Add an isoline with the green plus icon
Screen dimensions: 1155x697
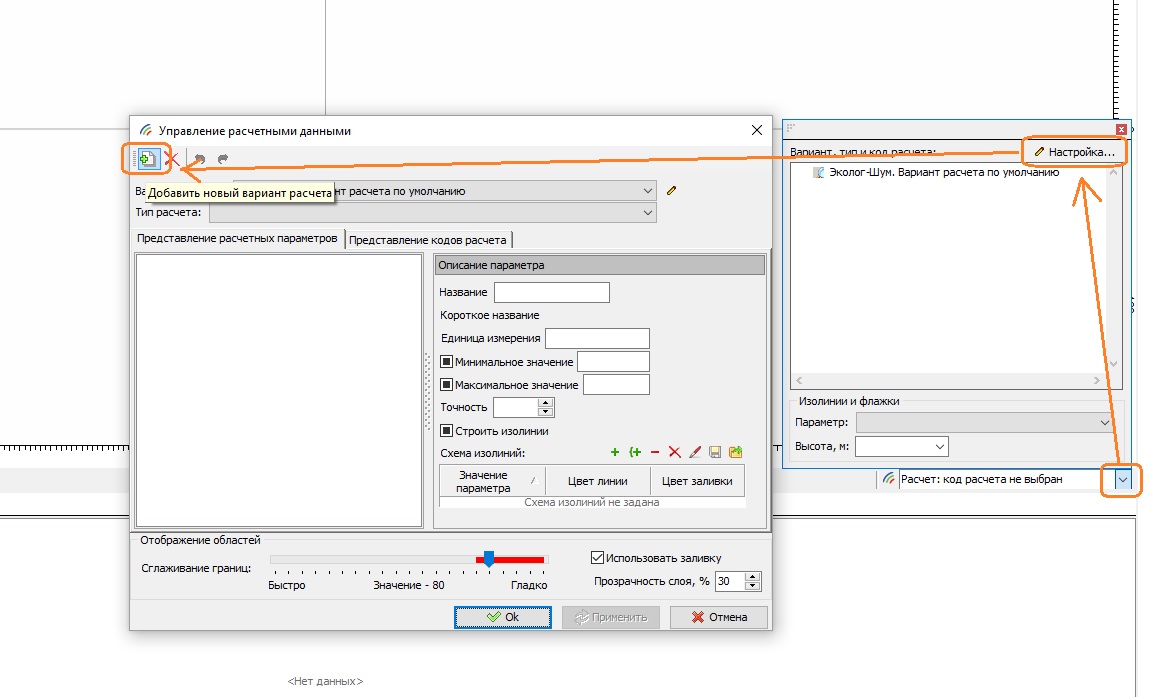pyautogui.click(x=615, y=452)
